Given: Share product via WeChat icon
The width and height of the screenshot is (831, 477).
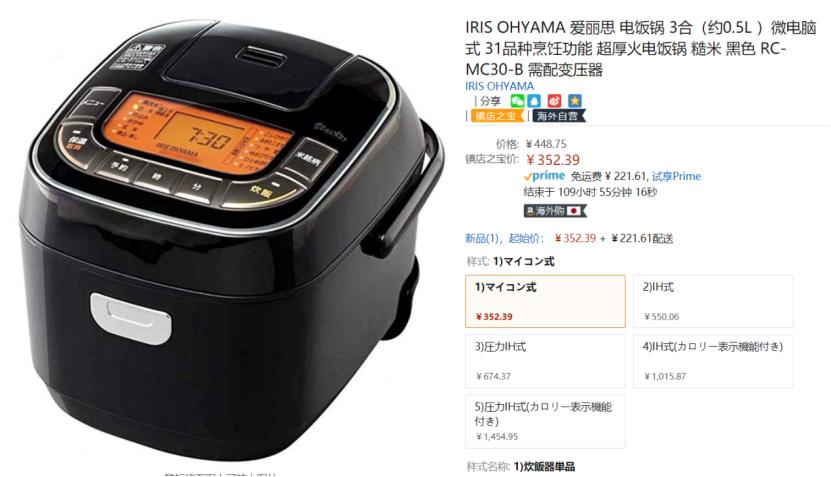Looking at the screenshot, I should 517,101.
